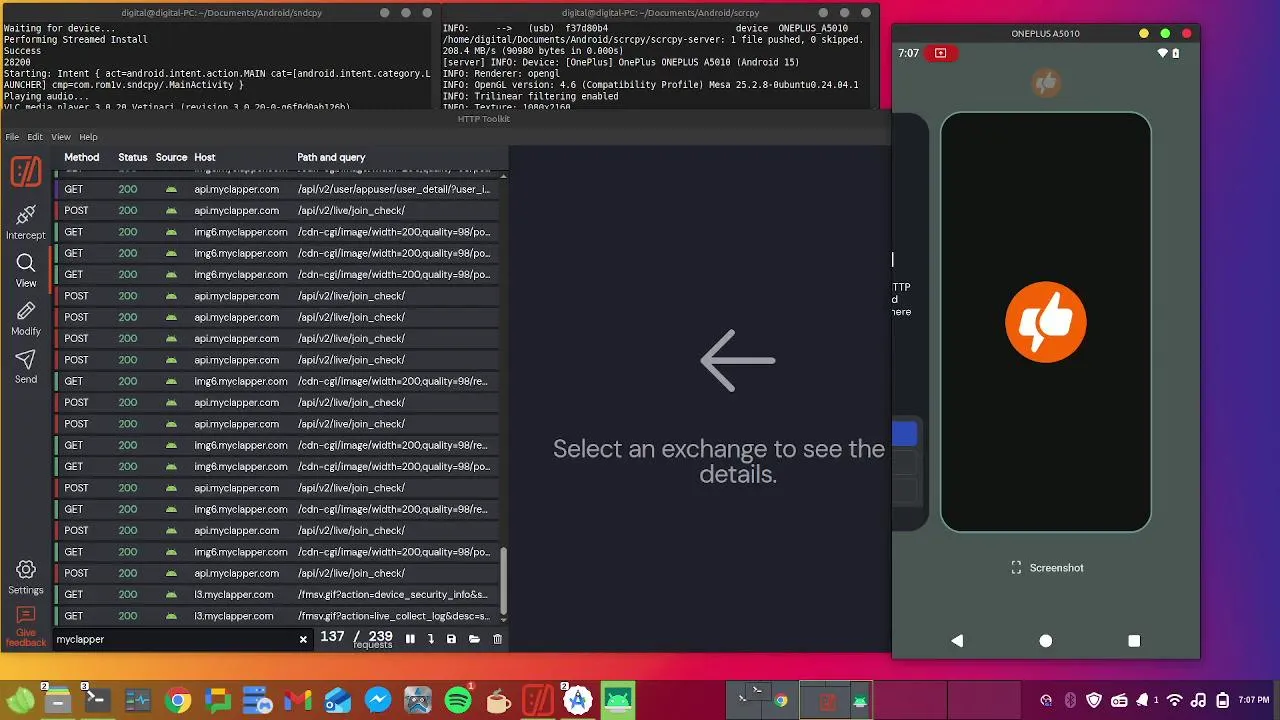Open System Monitor from the panel

[x=137, y=700]
